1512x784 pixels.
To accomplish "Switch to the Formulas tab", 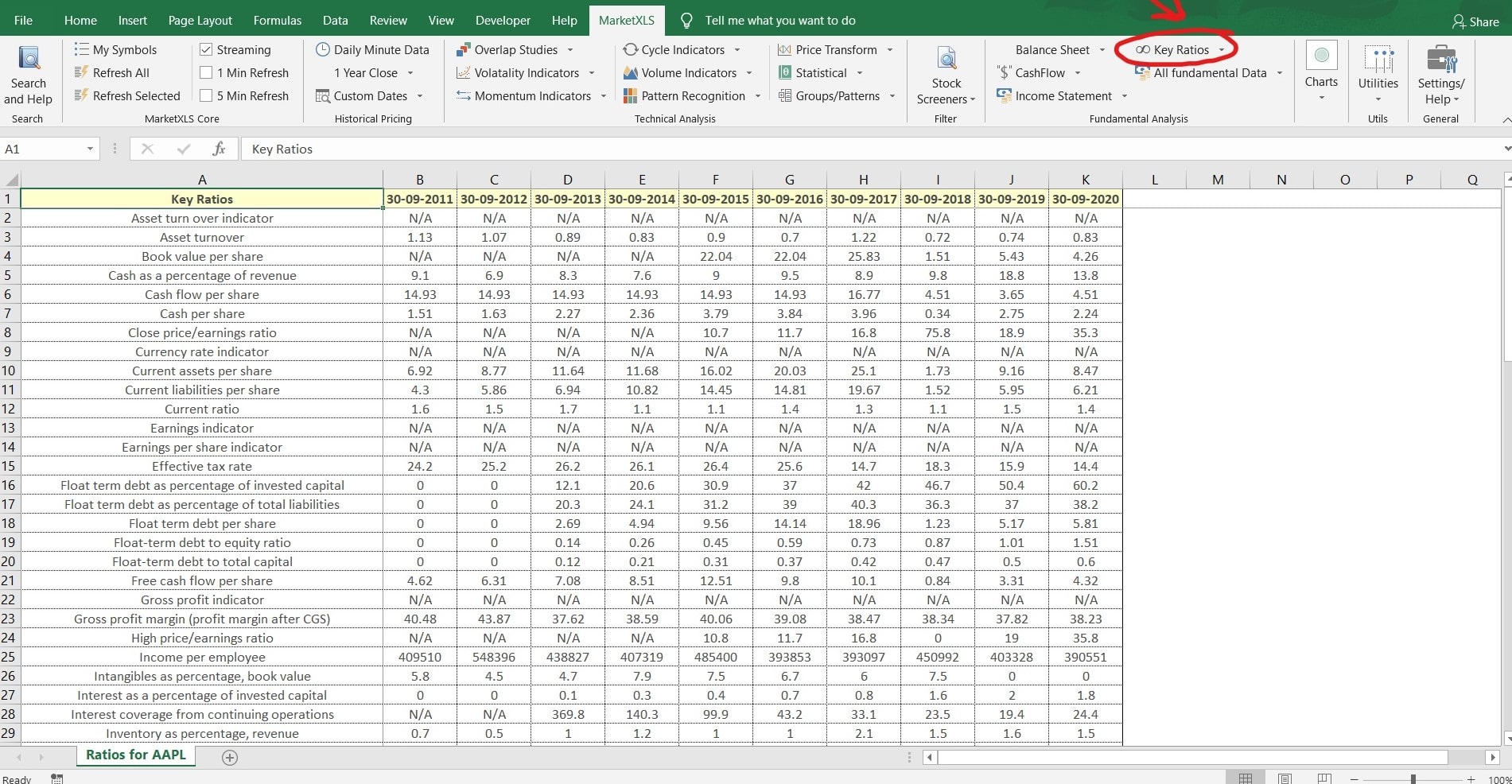I will tap(278, 21).
